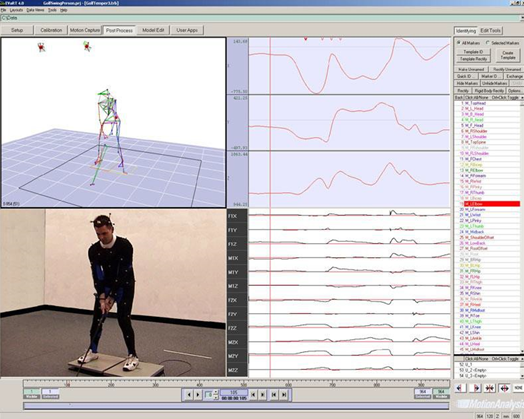Click the Rectify Unnamed button

pyautogui.click(x=507, y=69)
